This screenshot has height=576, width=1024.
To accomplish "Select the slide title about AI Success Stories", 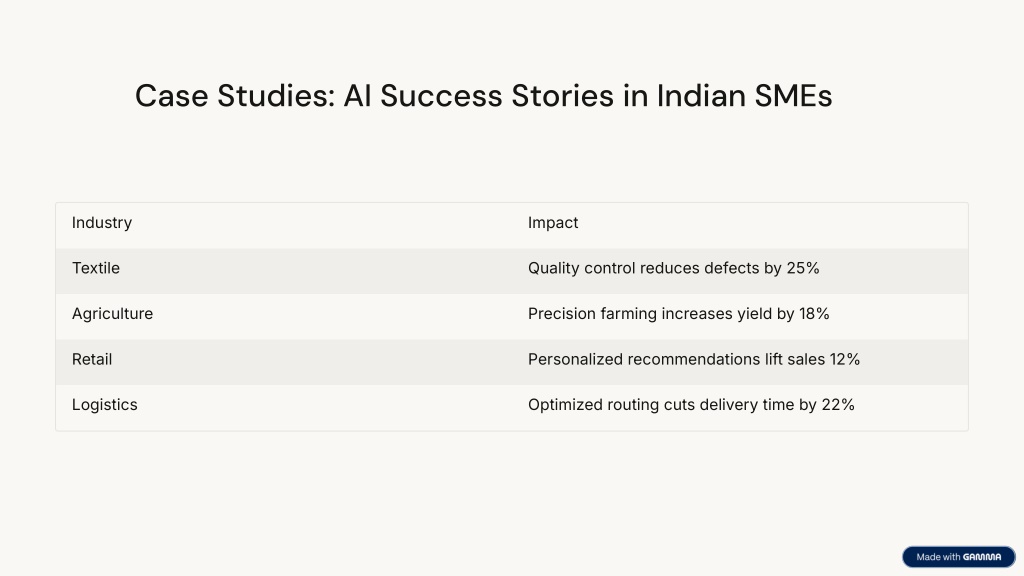I will 483,95.
